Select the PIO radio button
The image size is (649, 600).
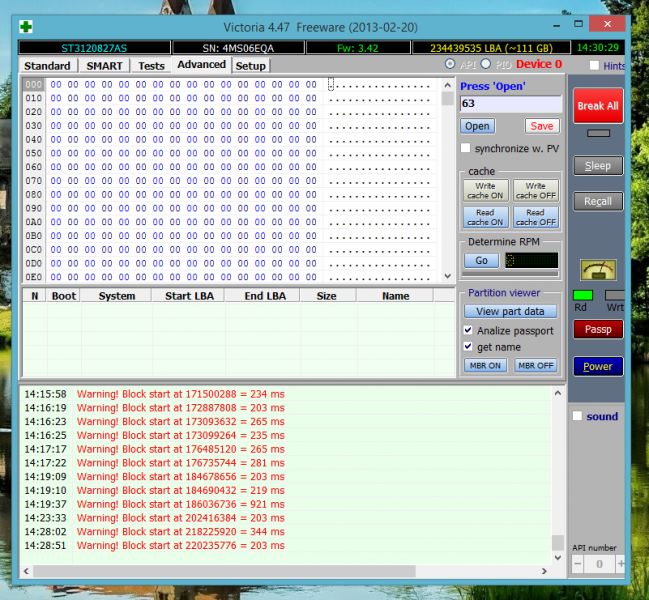pos(487,64)
